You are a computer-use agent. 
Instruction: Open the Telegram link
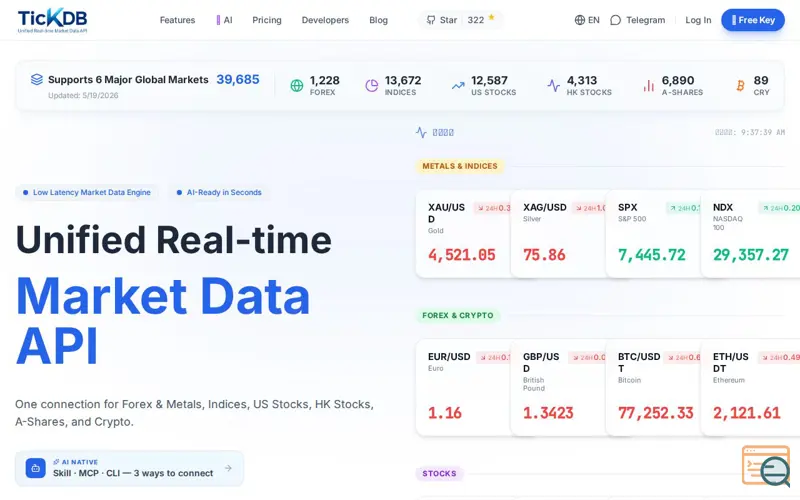click(x=638, y=20)
